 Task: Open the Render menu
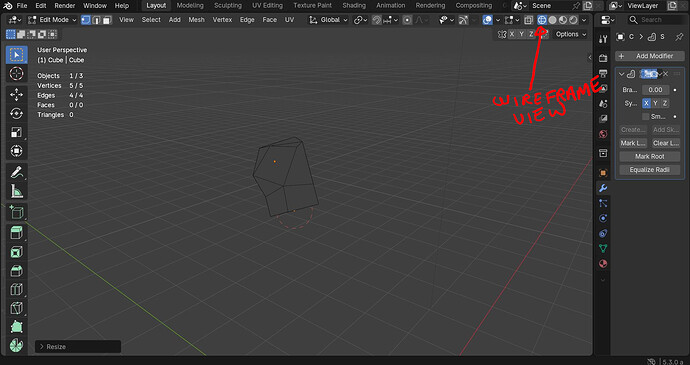[x=65, y=6]
